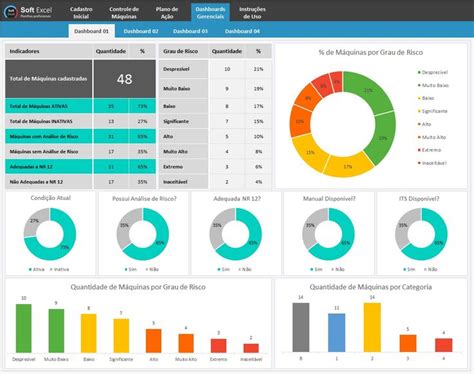Screen dimensions: 474x374
Task: Select the Dashboards Gerenciais tab
Action: pyautogui.click(x=210, y=13)
